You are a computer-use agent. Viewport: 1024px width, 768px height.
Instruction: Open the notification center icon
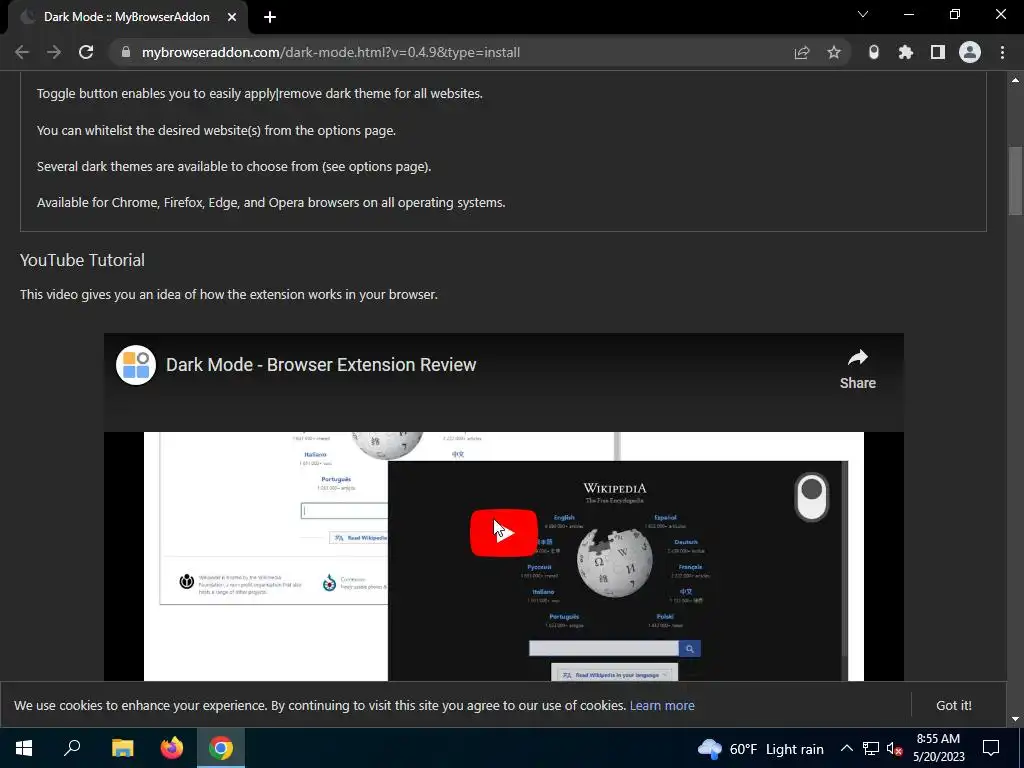[991, 748]
